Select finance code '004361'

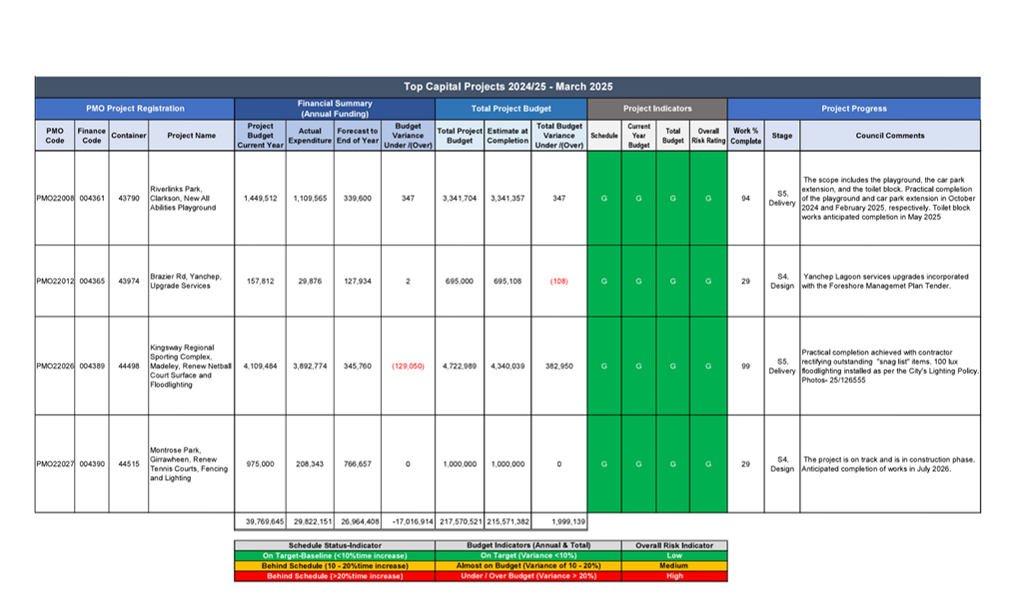(x=92, y=199)
